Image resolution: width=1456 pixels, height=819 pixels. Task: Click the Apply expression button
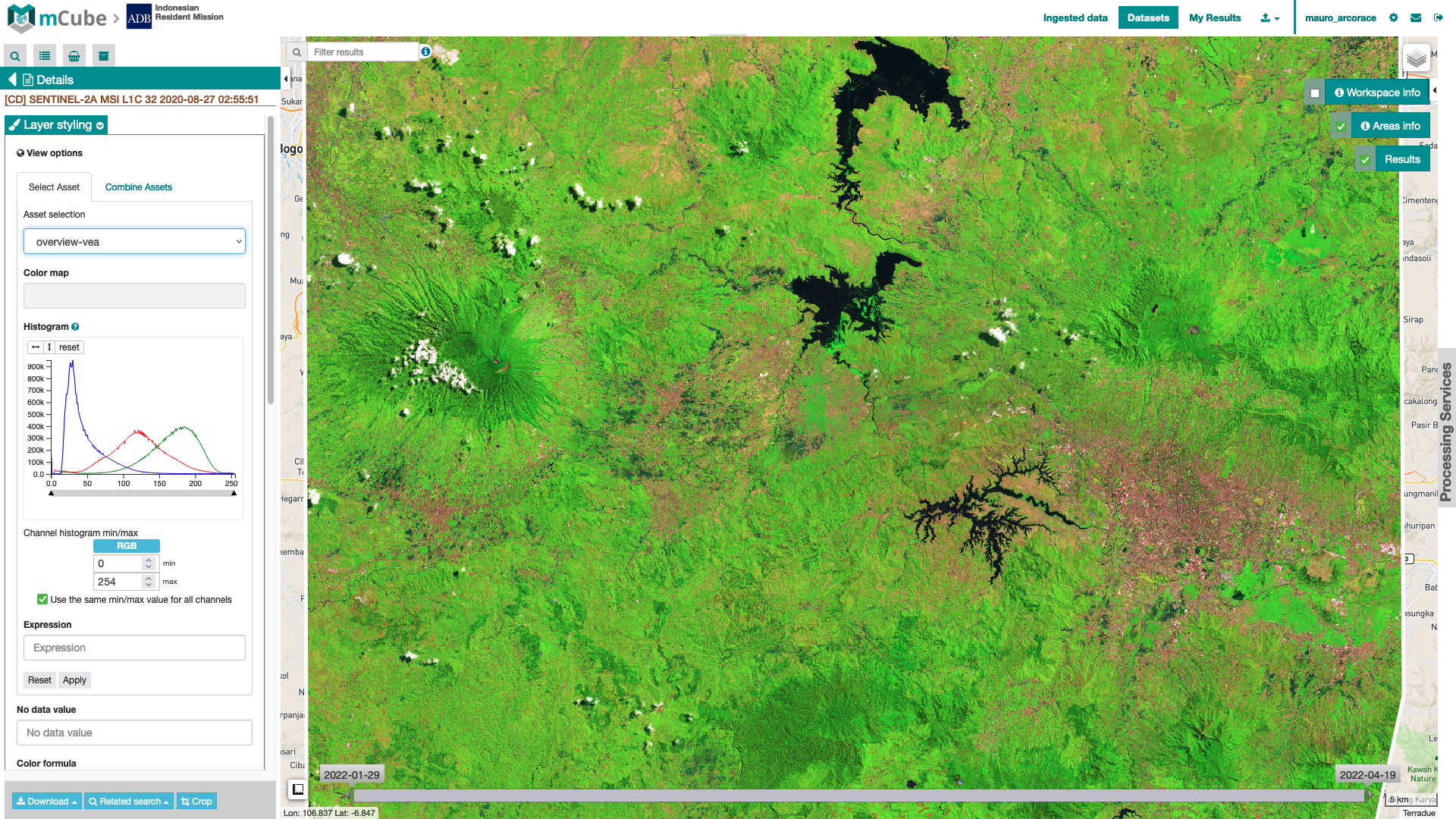tap(74, 680)
